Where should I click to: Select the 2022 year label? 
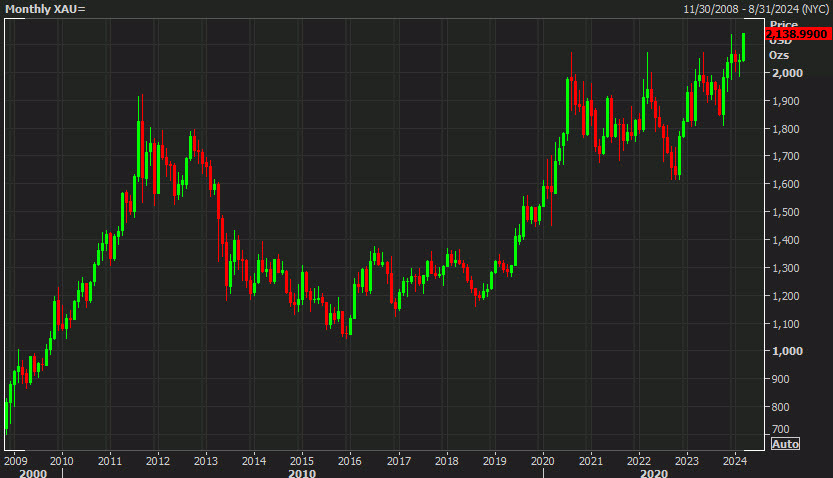point(639,461)
